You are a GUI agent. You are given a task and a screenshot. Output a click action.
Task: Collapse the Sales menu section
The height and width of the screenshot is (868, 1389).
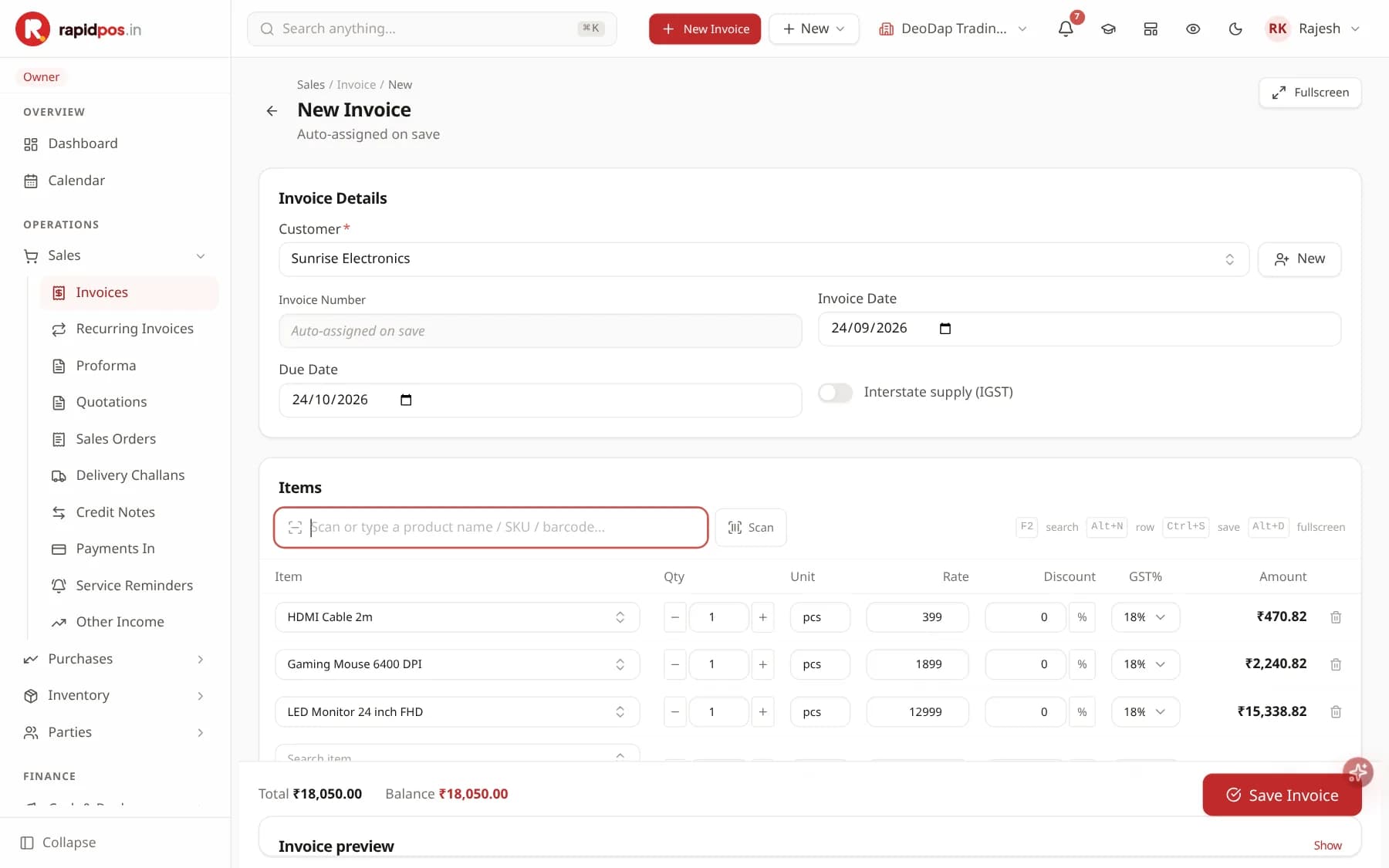pos(115,255)
